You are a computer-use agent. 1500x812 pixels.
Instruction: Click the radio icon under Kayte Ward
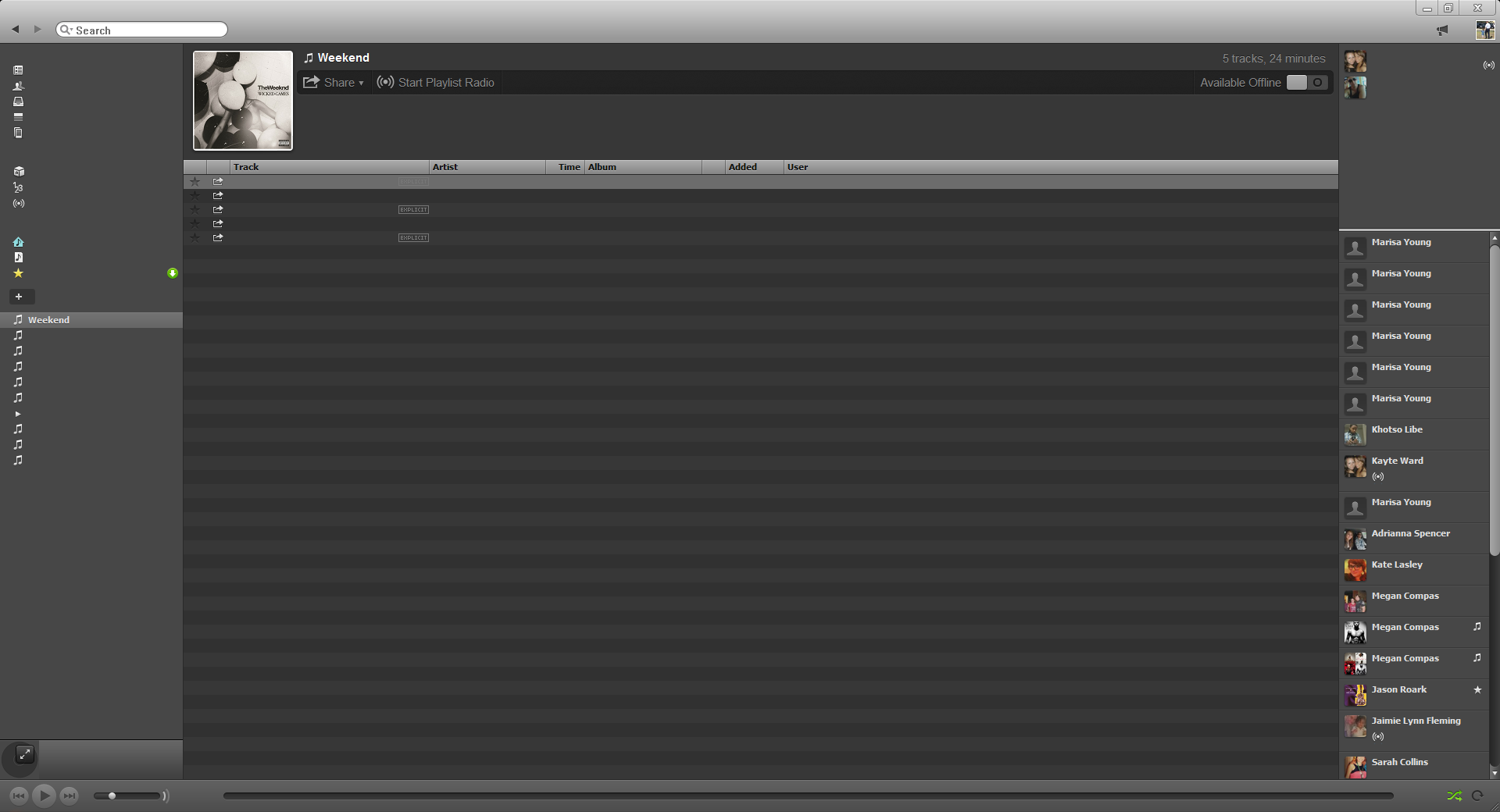tap(1378, 476)
